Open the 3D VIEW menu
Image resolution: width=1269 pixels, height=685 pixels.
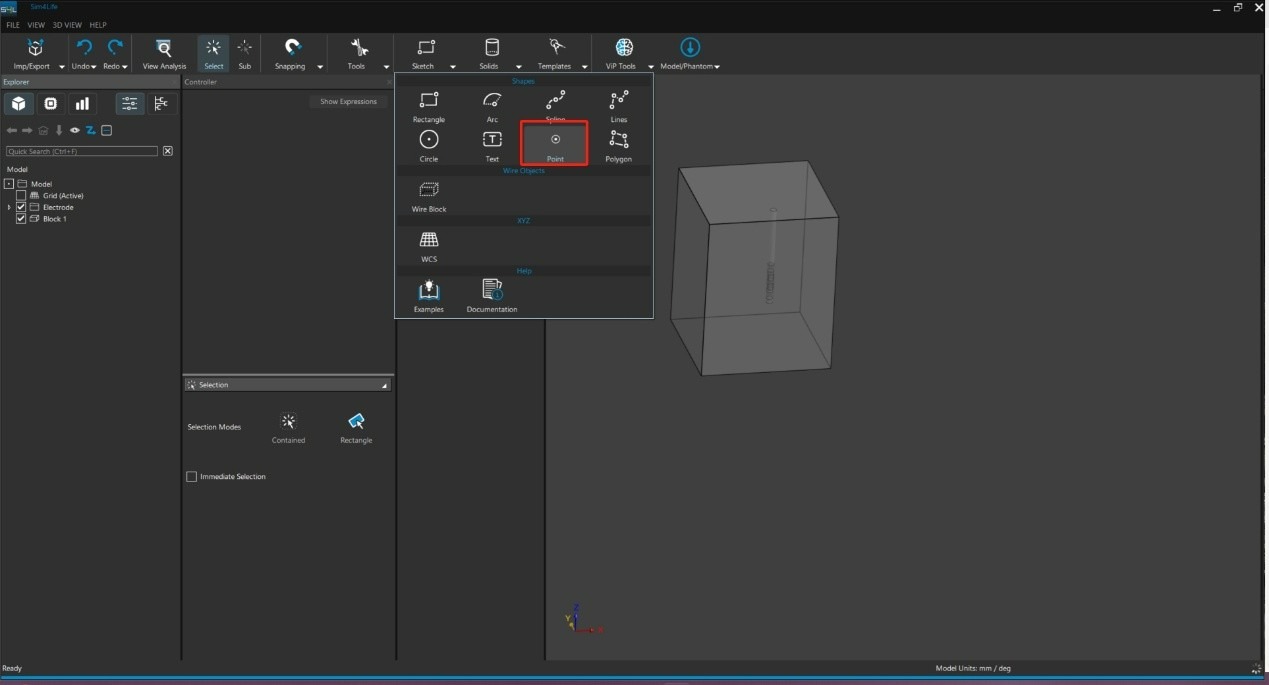tap(67, 25)
